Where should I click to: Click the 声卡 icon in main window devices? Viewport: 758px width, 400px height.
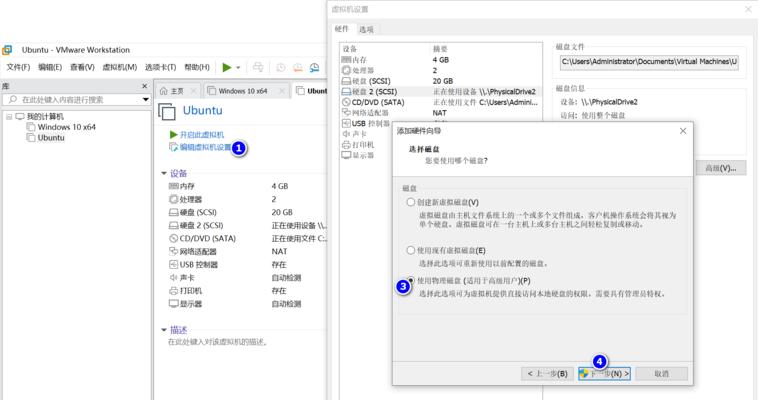tap(174, 278)
